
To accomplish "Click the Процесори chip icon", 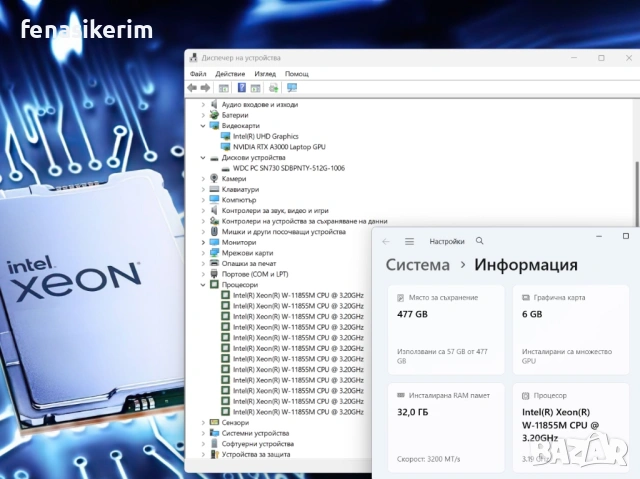I will coord(214,284).
